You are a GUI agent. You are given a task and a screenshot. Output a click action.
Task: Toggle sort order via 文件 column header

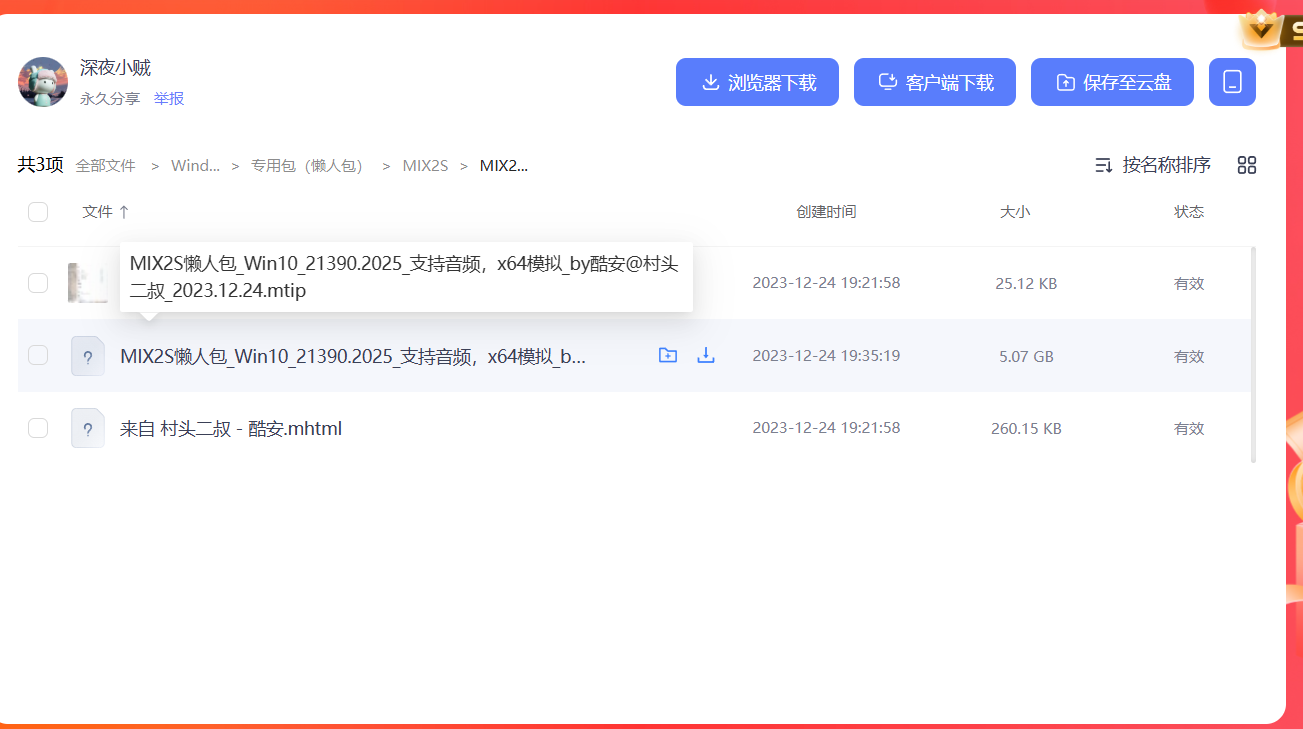[105, 212]
